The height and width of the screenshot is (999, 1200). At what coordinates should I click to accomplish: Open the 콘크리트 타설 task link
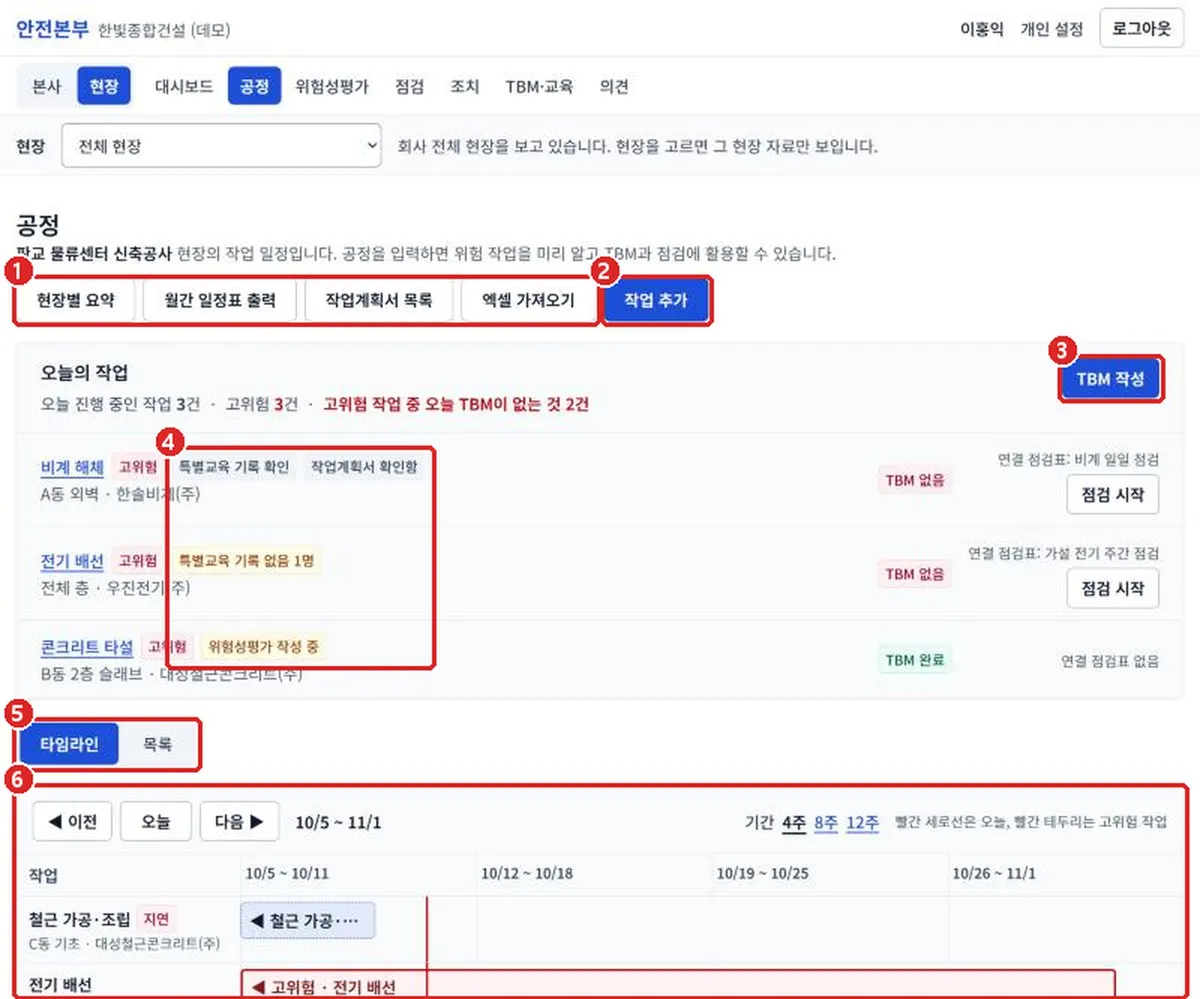pos(87,646)
